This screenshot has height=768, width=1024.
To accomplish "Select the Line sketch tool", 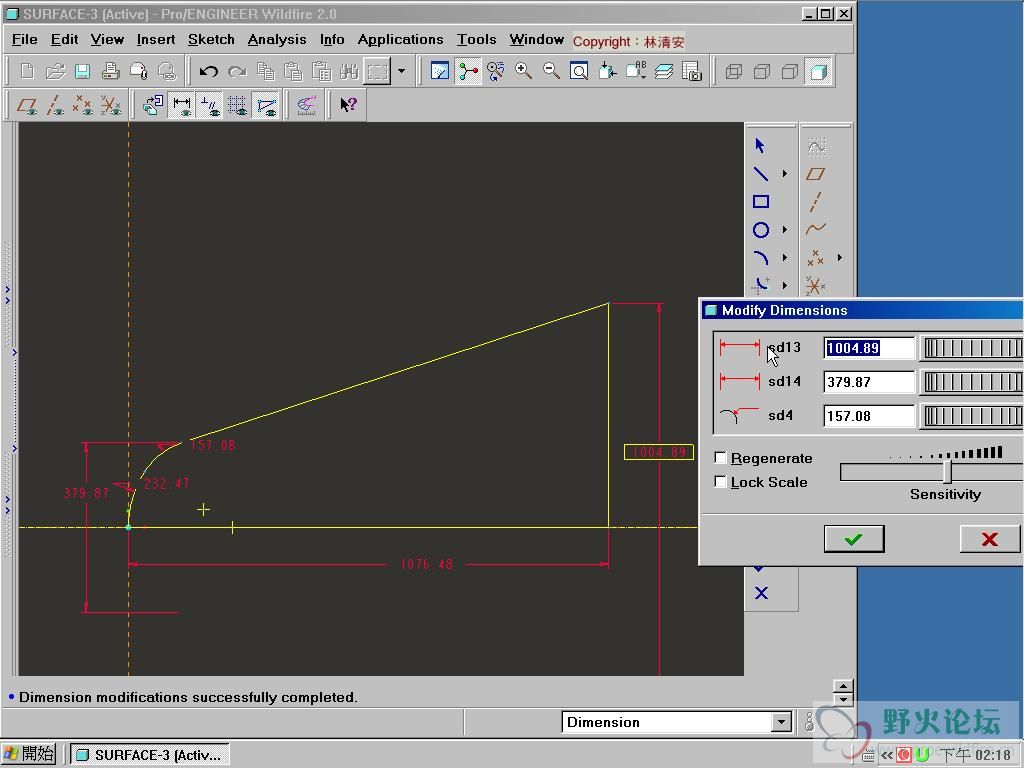I will point(760,173).
